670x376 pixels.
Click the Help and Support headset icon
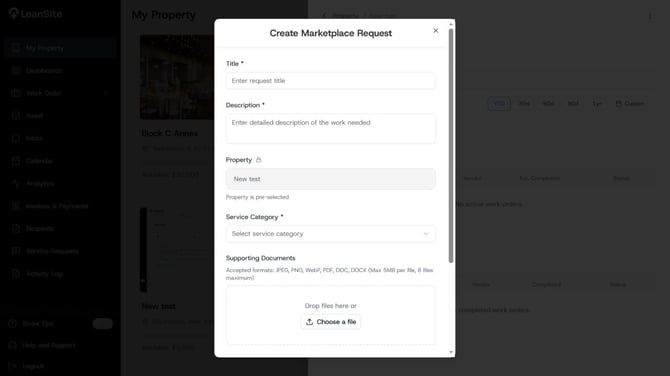(x=12, y=345)
